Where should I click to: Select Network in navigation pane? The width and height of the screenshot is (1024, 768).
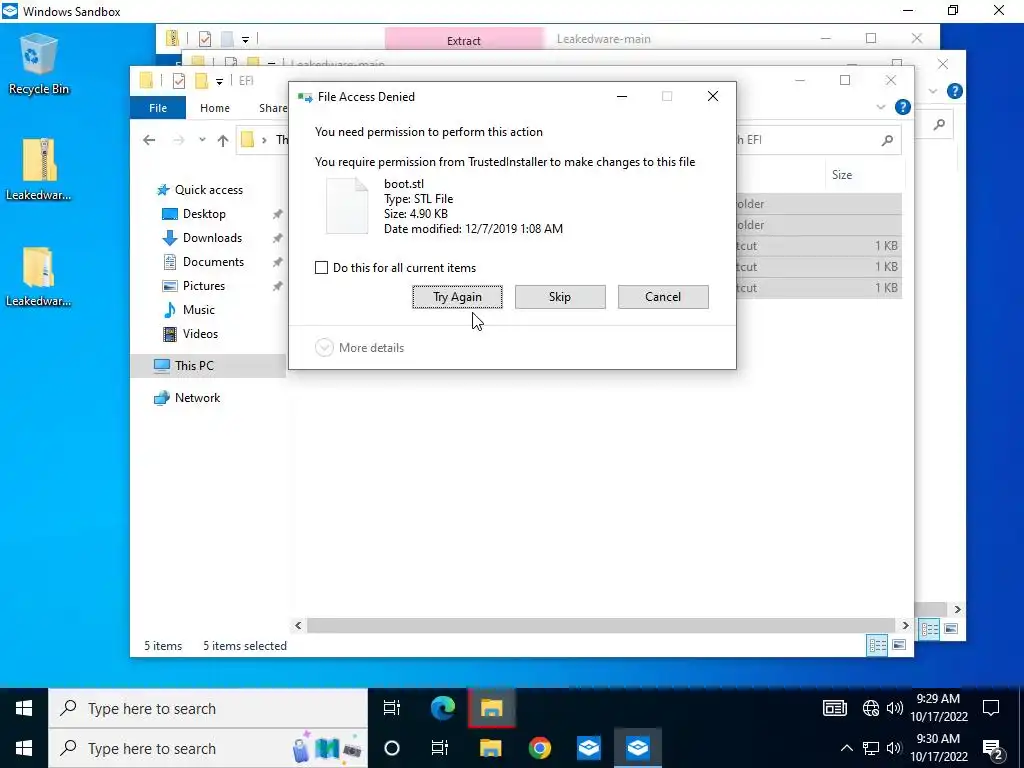click(197, 398)
